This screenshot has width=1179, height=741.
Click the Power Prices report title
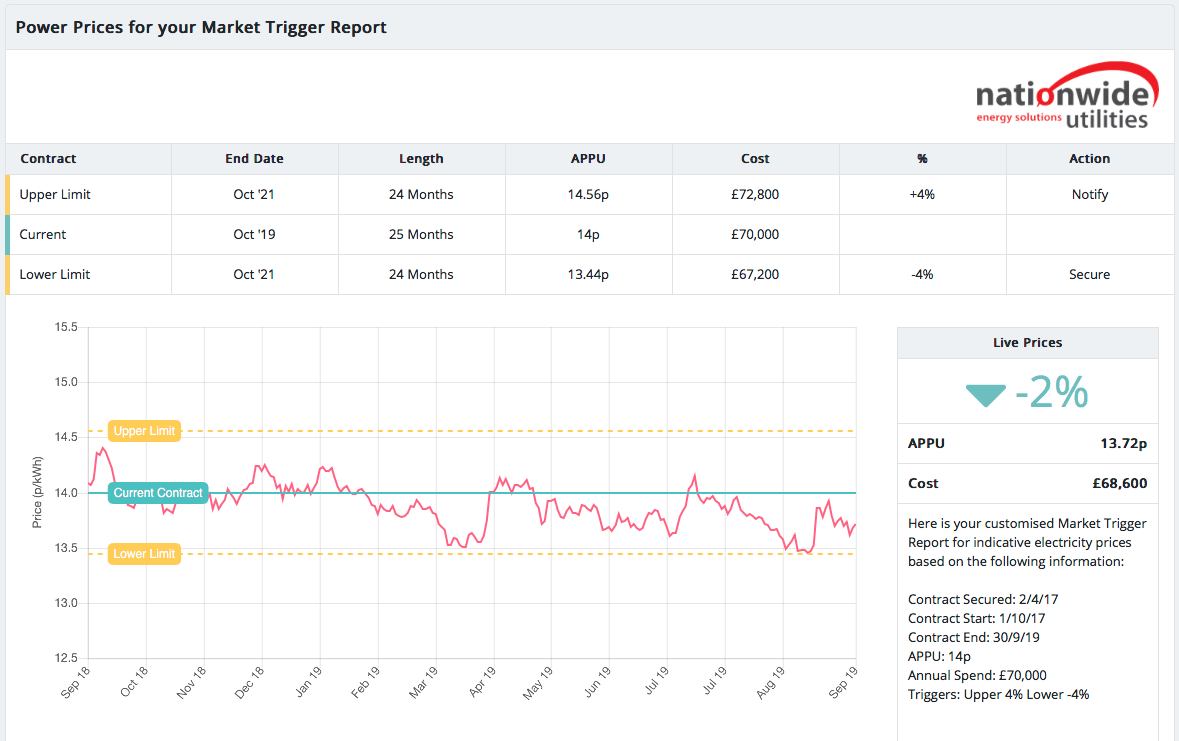[201, 28]
